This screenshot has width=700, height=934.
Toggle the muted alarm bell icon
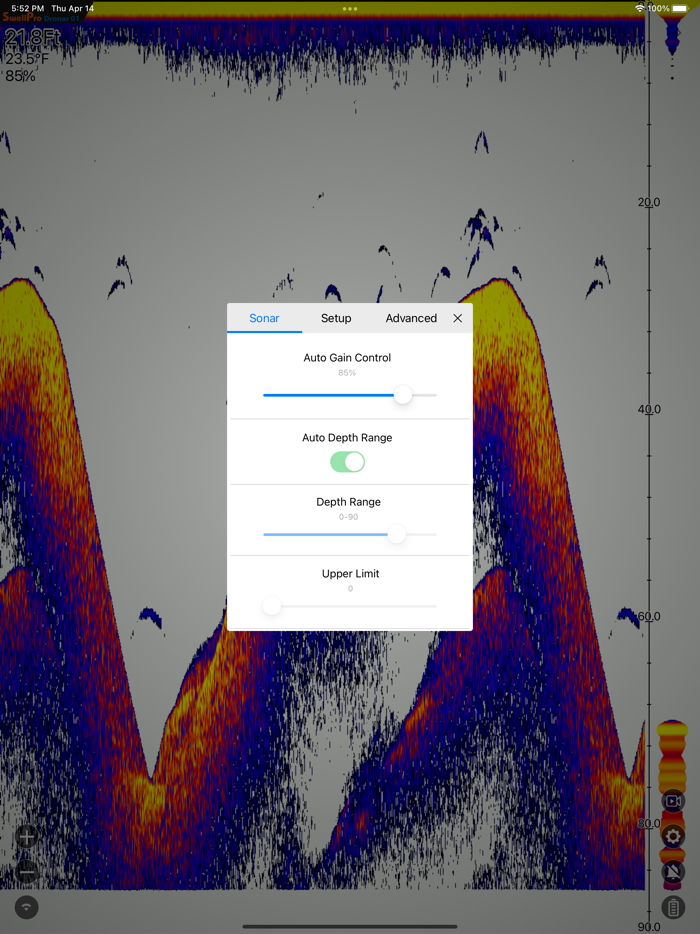[673, 872]
